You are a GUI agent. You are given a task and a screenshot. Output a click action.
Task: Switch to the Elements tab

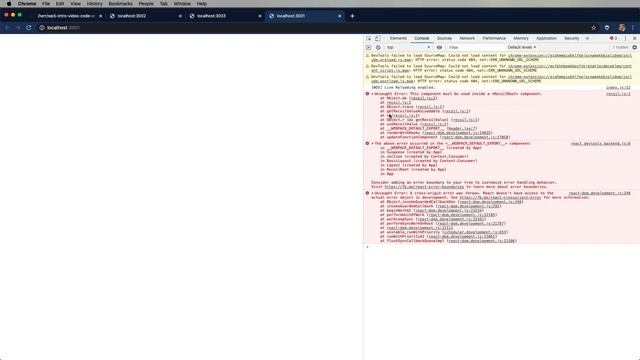[x=398, y=38]
